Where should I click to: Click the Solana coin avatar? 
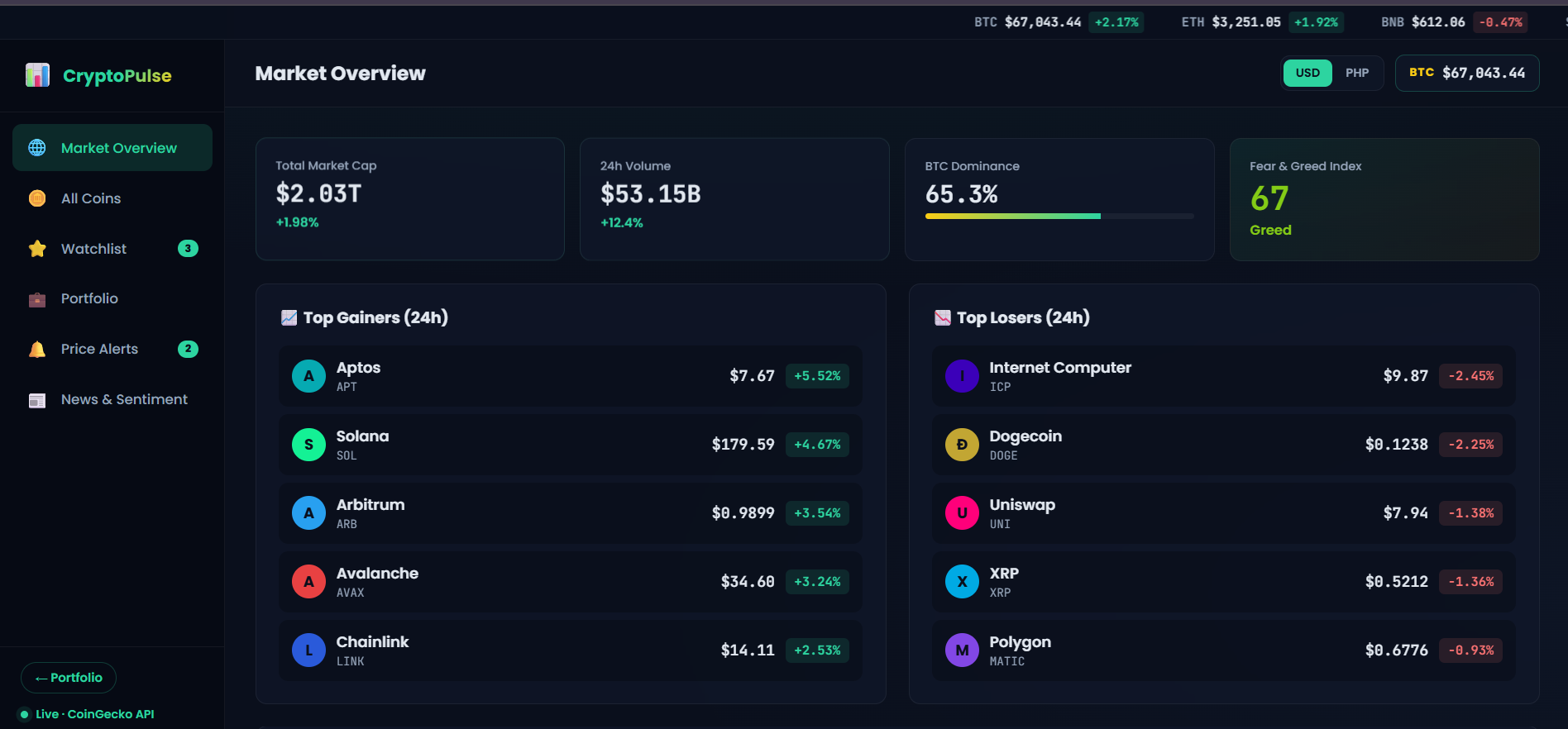(x=308, y=445)
